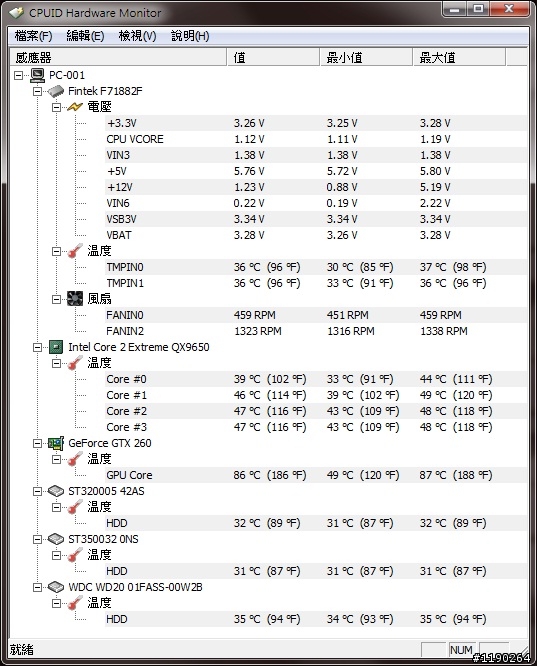Image resolution: width=537 pixels, height=666 pixels.
Task: Select the TMPIN1 temperature row
Action: 316,283
